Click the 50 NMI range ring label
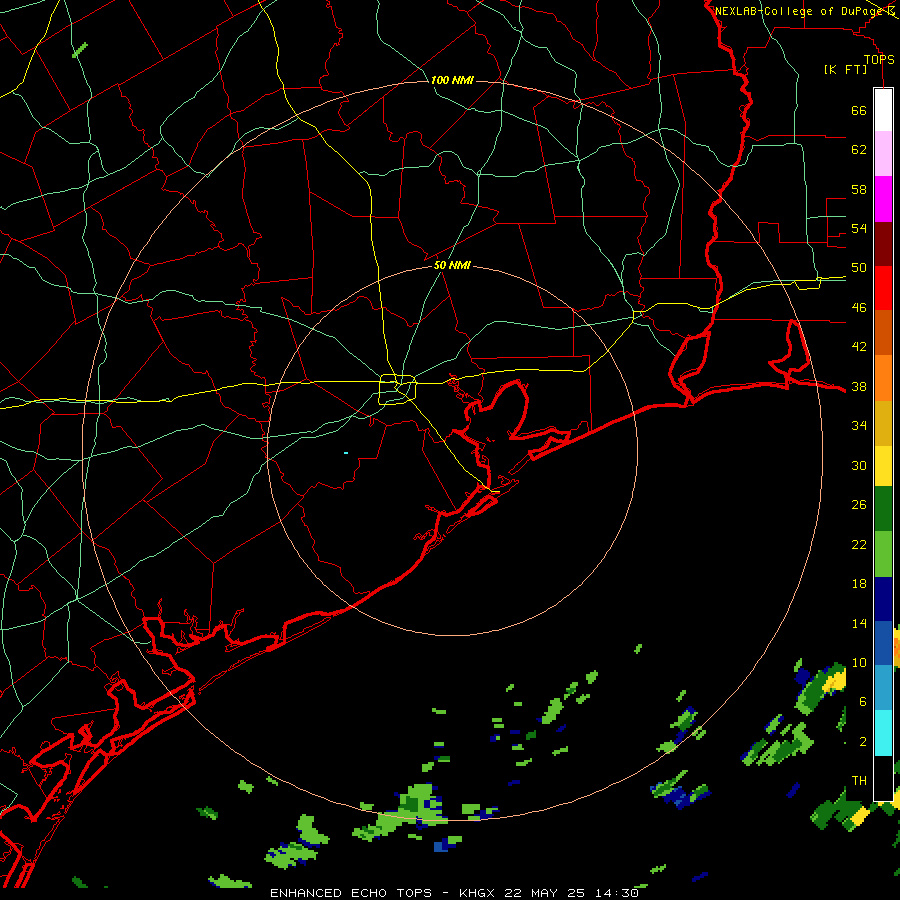This screenshot has width=900, height=900. pyautogui.click(x=452, y=265)
